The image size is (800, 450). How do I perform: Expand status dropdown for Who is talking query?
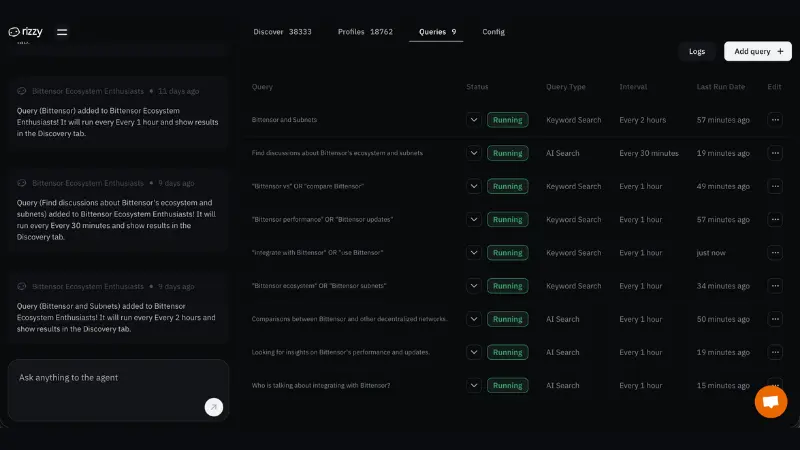pos(473,385)
